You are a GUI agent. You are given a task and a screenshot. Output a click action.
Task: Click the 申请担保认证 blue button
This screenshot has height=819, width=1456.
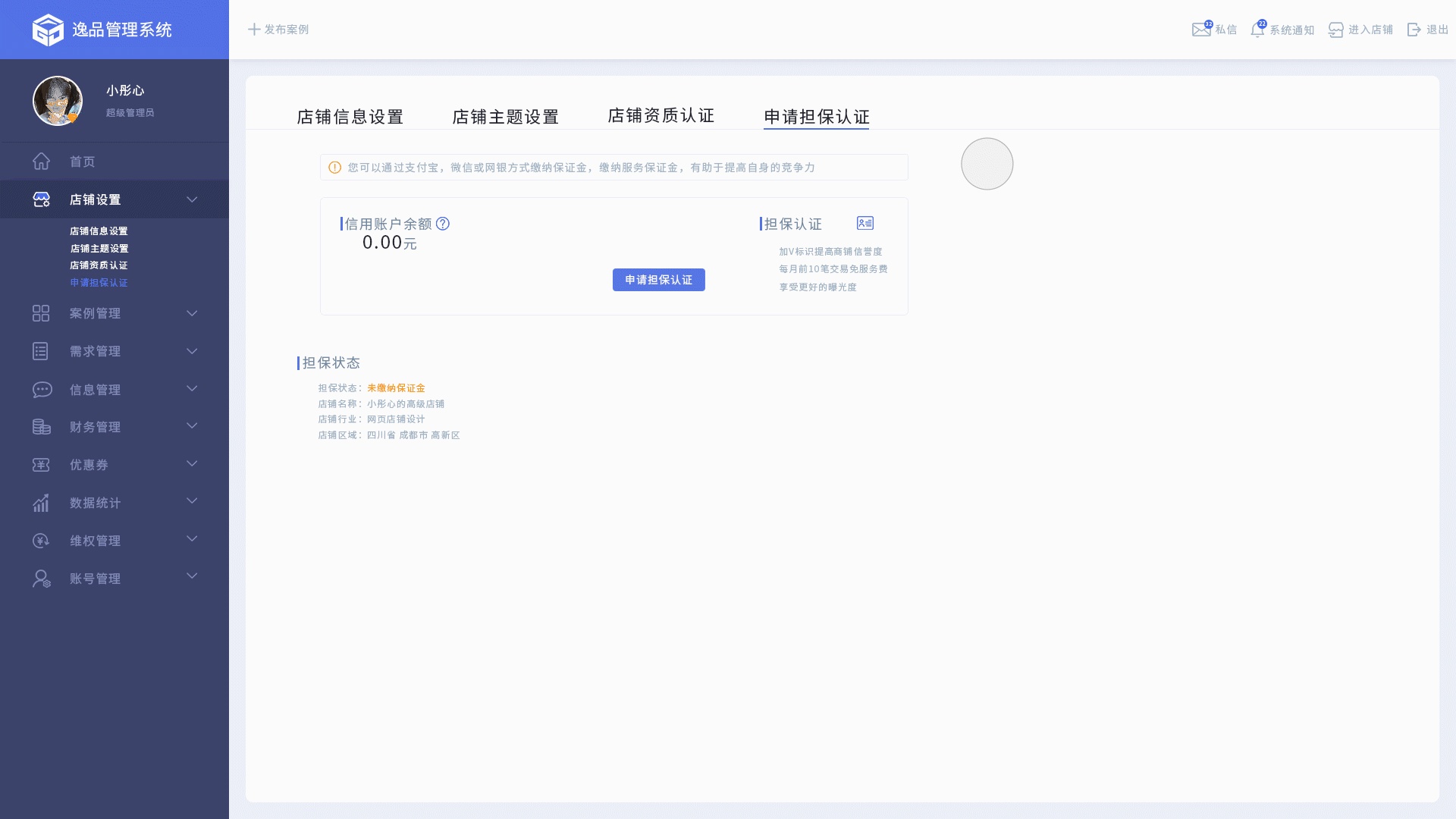pyautogui.click(x=658, y=280)
